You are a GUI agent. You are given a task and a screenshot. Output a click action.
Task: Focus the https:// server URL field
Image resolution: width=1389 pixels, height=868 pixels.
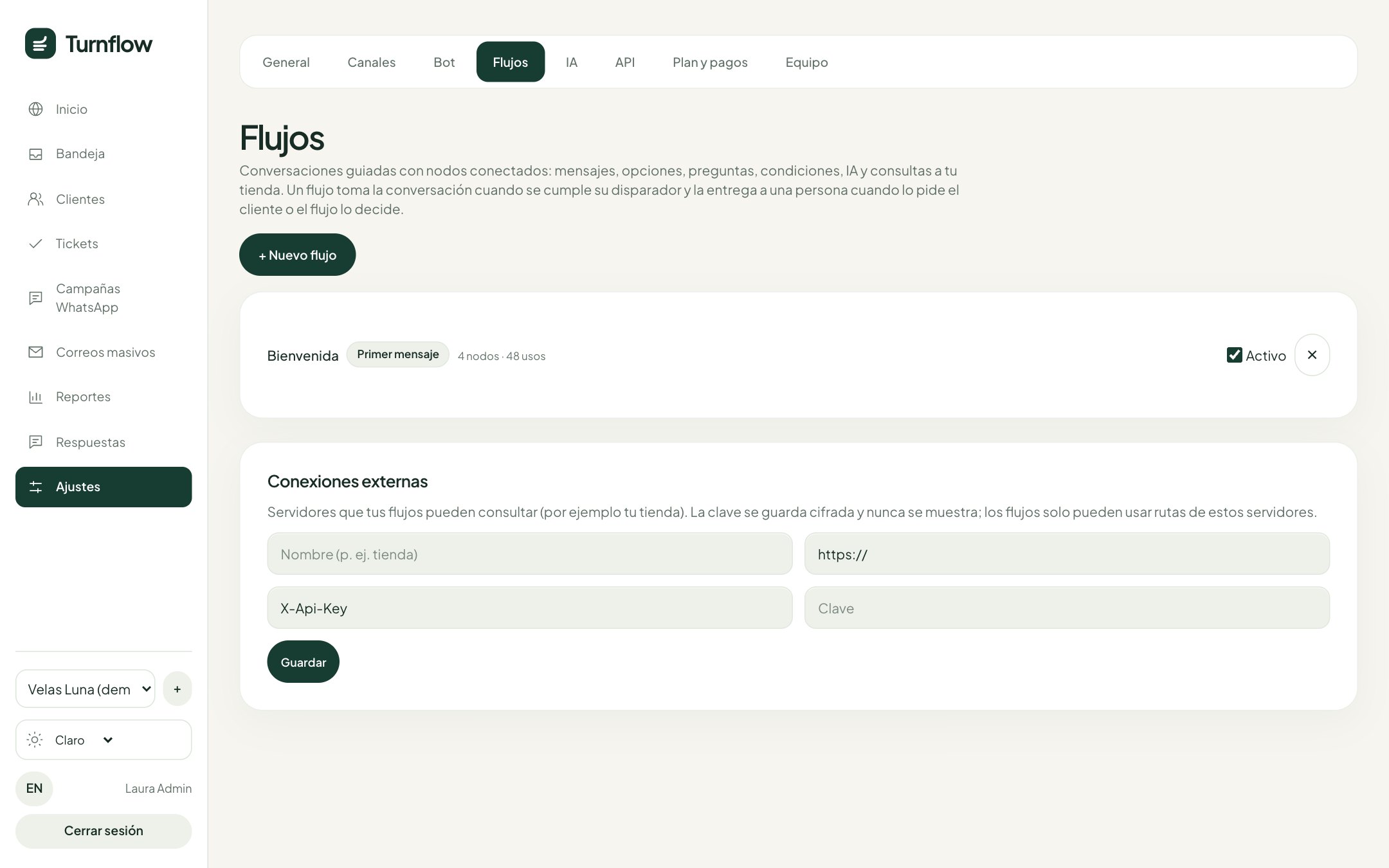pyautogui.click(x=1067, y=554)
